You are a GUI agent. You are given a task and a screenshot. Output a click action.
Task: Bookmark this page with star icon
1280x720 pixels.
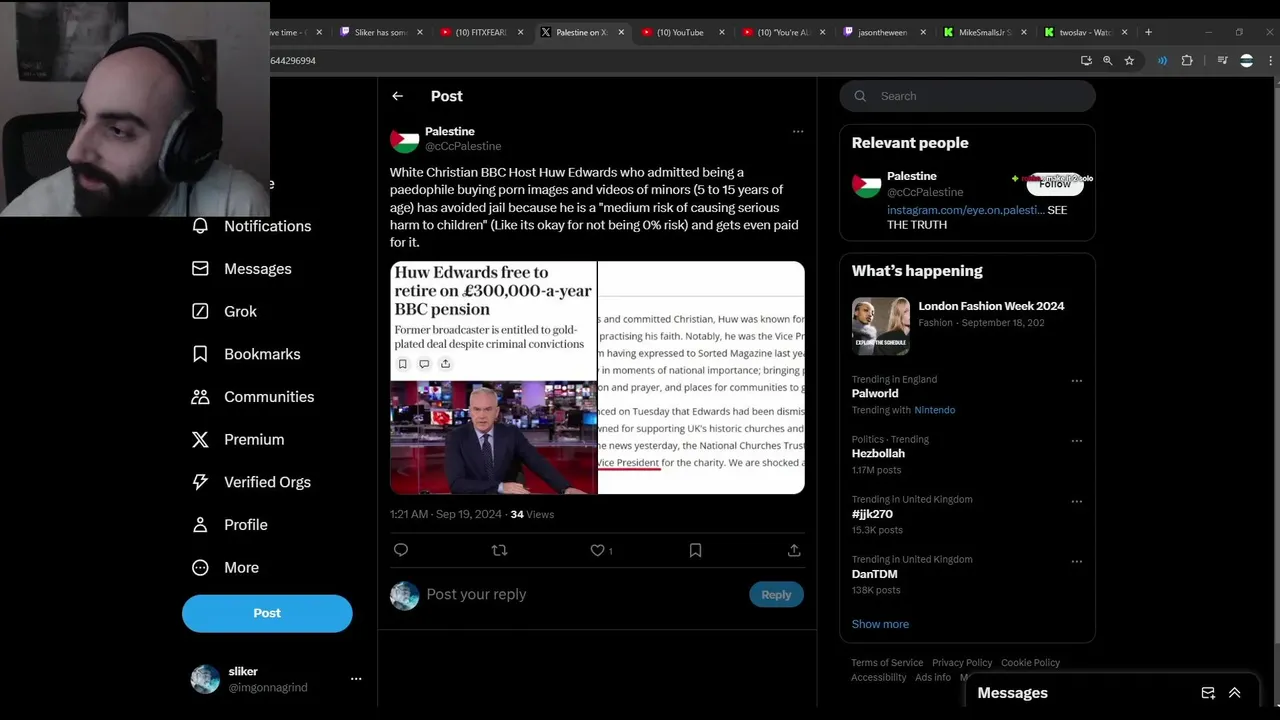pos(1129,61)
